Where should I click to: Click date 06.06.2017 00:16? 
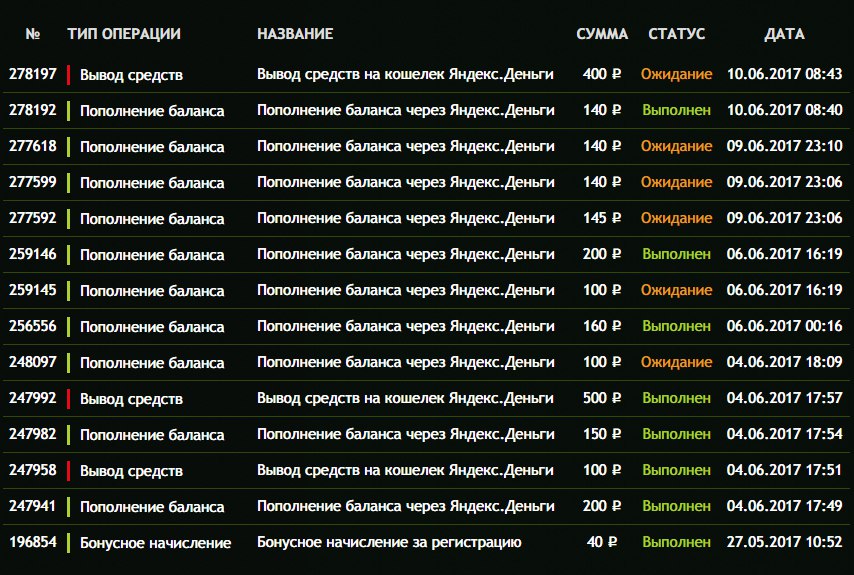[x=784, y=326]
